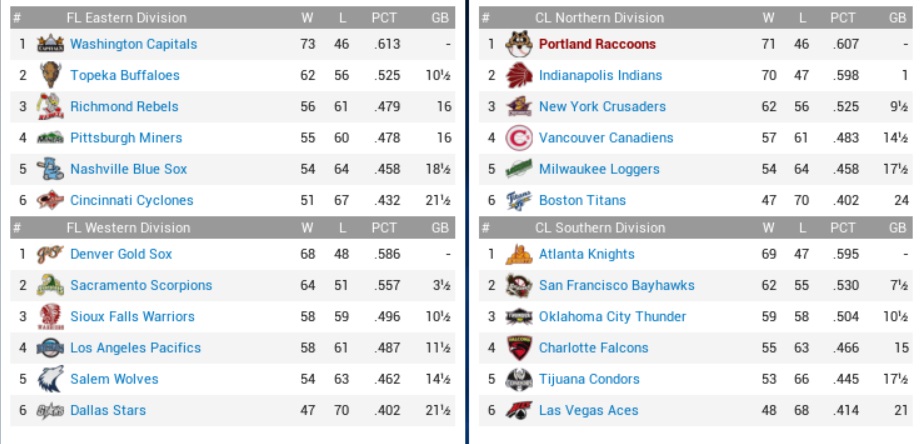Click the Charlotte Falcons logo icon

[518, 348]
